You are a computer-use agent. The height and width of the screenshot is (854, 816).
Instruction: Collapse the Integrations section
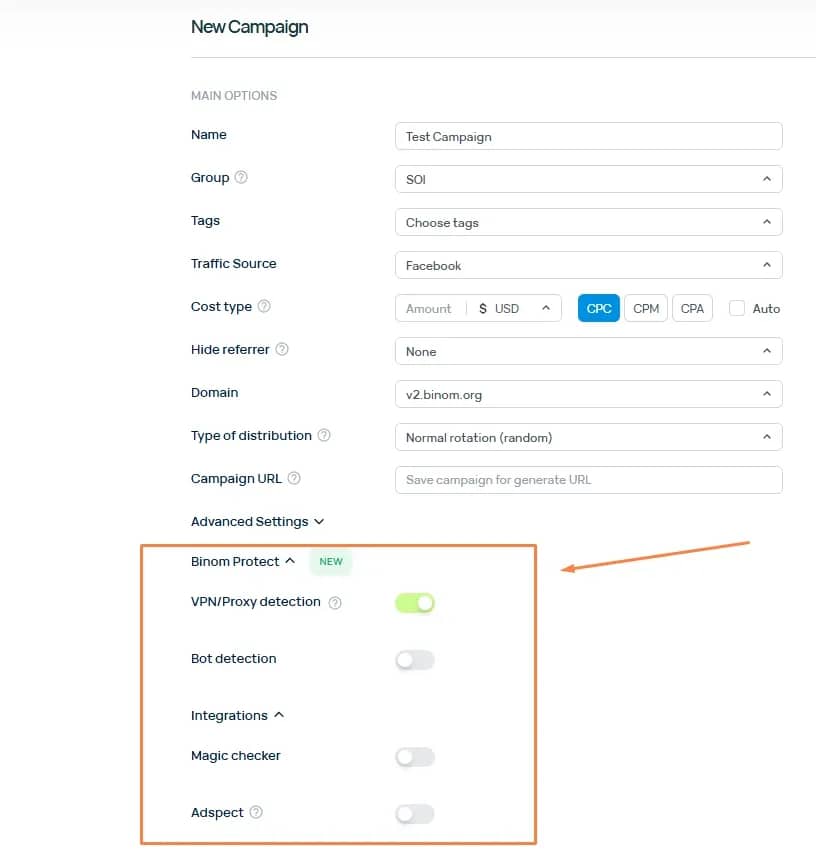point(238,715)
